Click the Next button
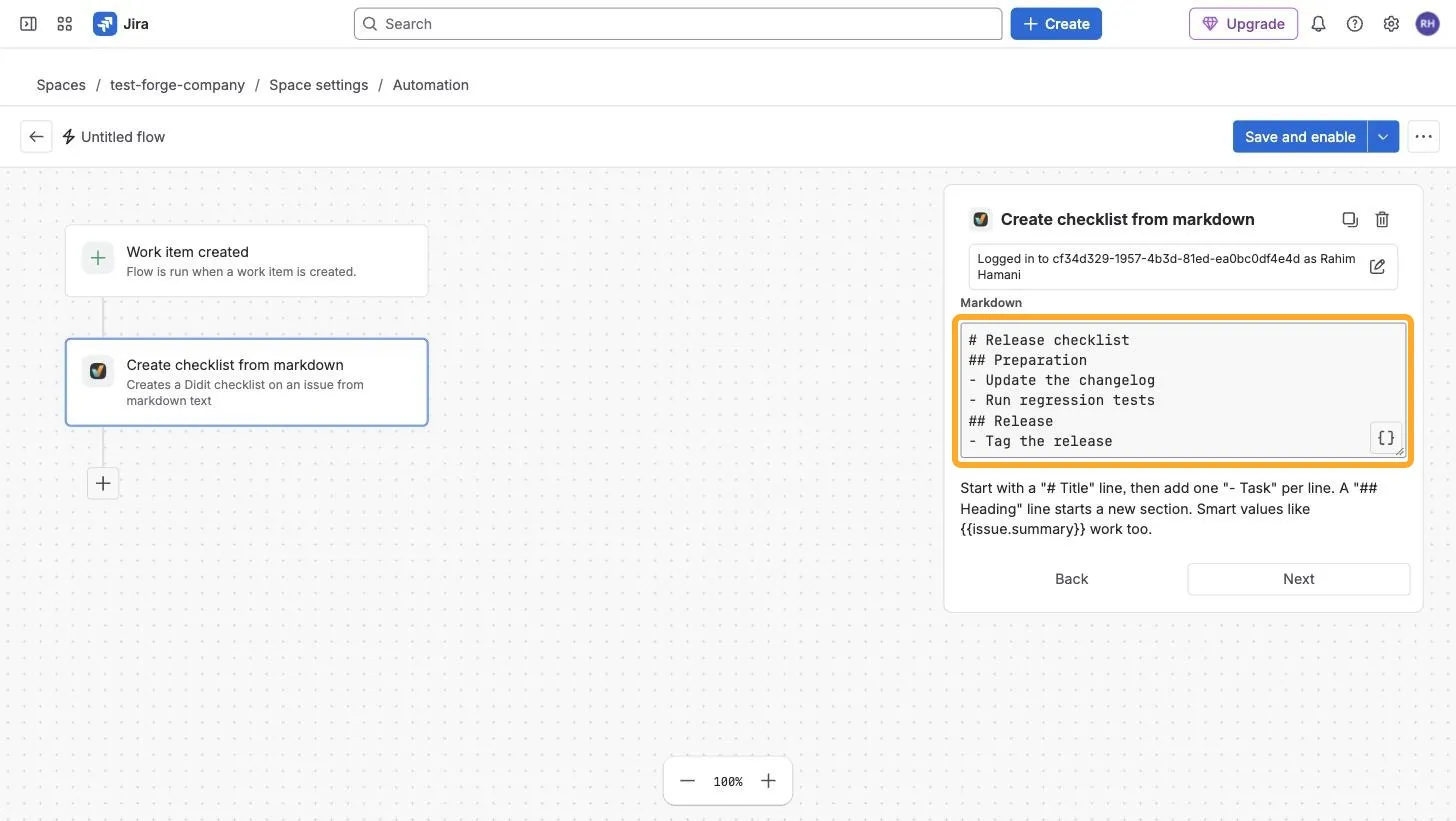The image size is (1456, 821). (1298, 579)
